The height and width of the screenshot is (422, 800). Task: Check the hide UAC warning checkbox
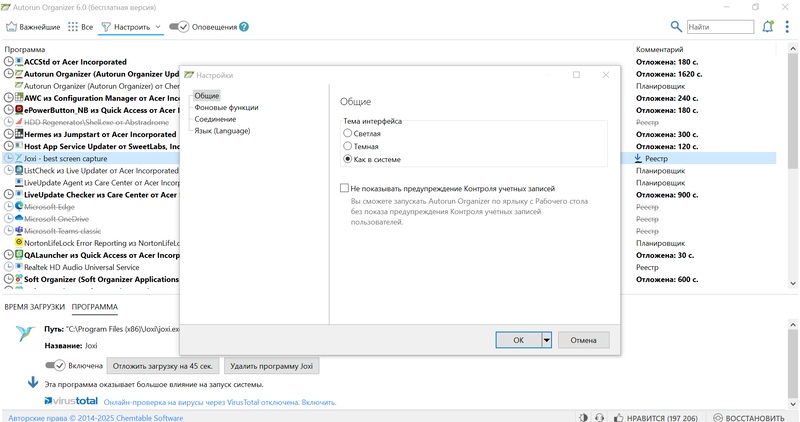(x=344, y=188)
